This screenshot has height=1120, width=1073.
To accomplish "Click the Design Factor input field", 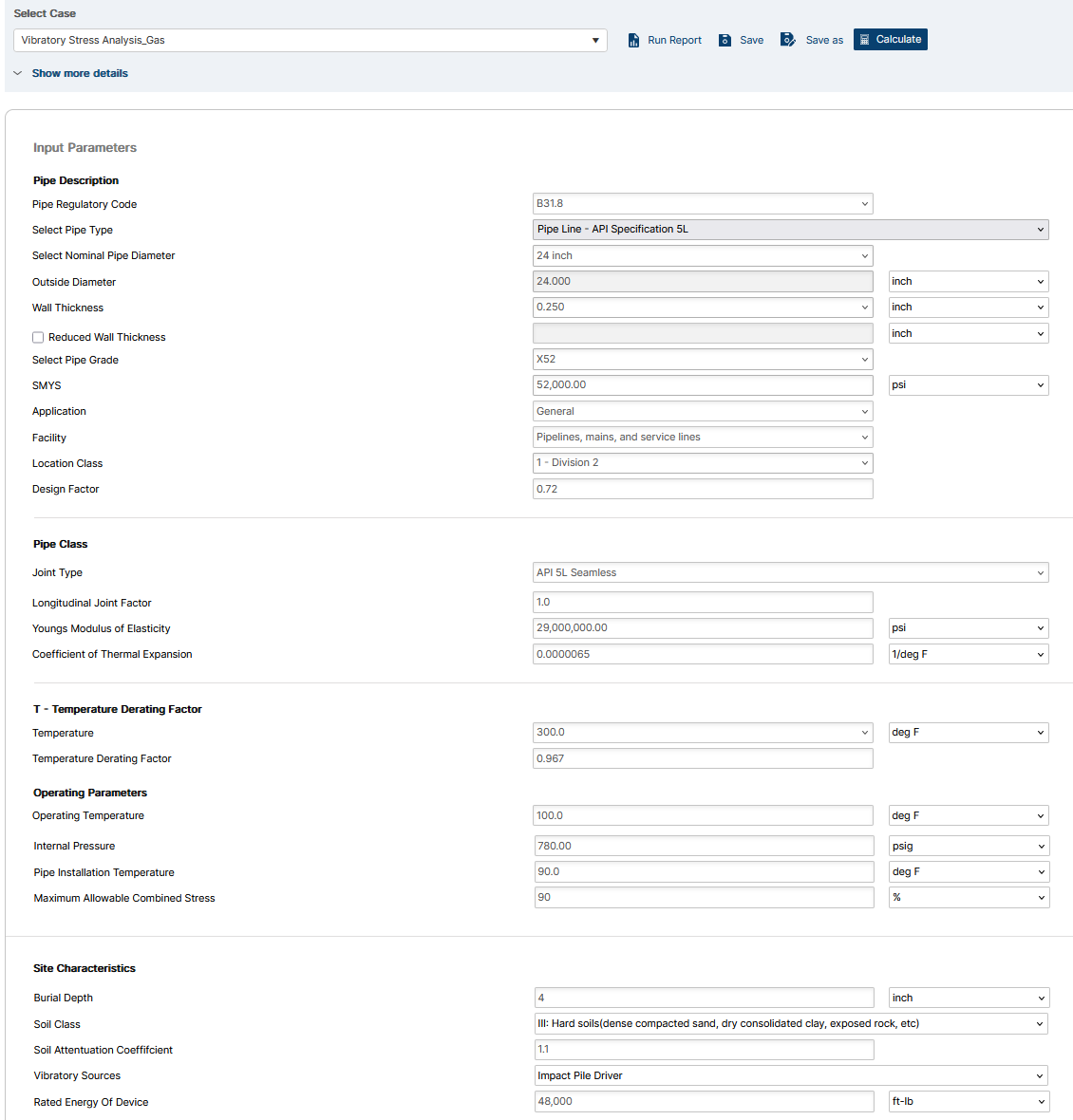I will coord(702,489).
